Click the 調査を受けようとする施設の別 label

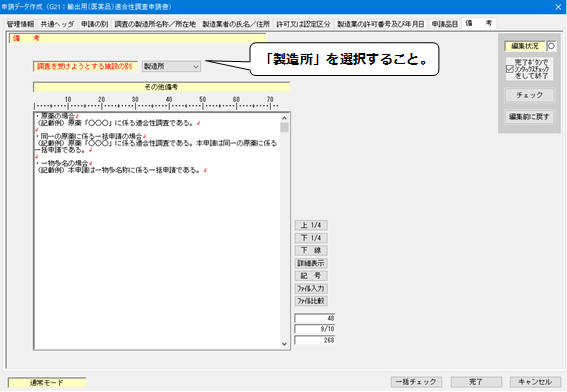[x=85, y=66]
